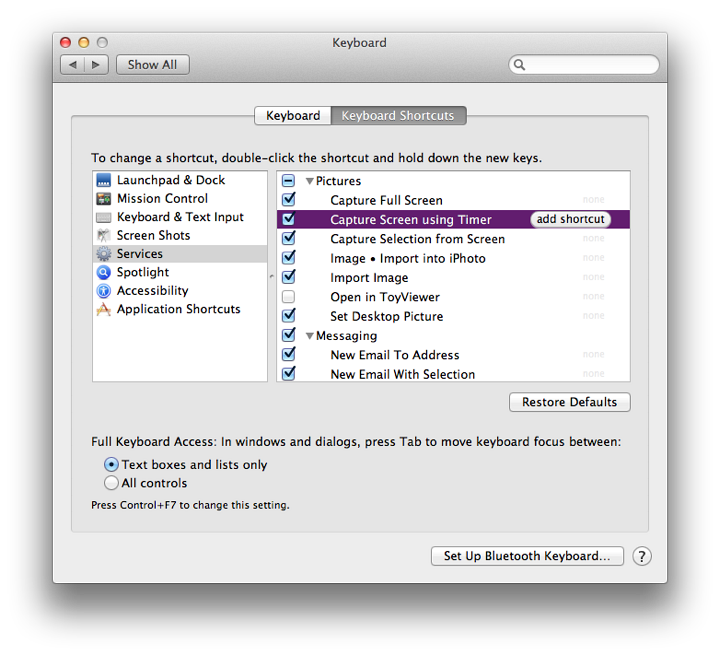Uncheck Capture Full Screen checkbox

tap(288, 200)
